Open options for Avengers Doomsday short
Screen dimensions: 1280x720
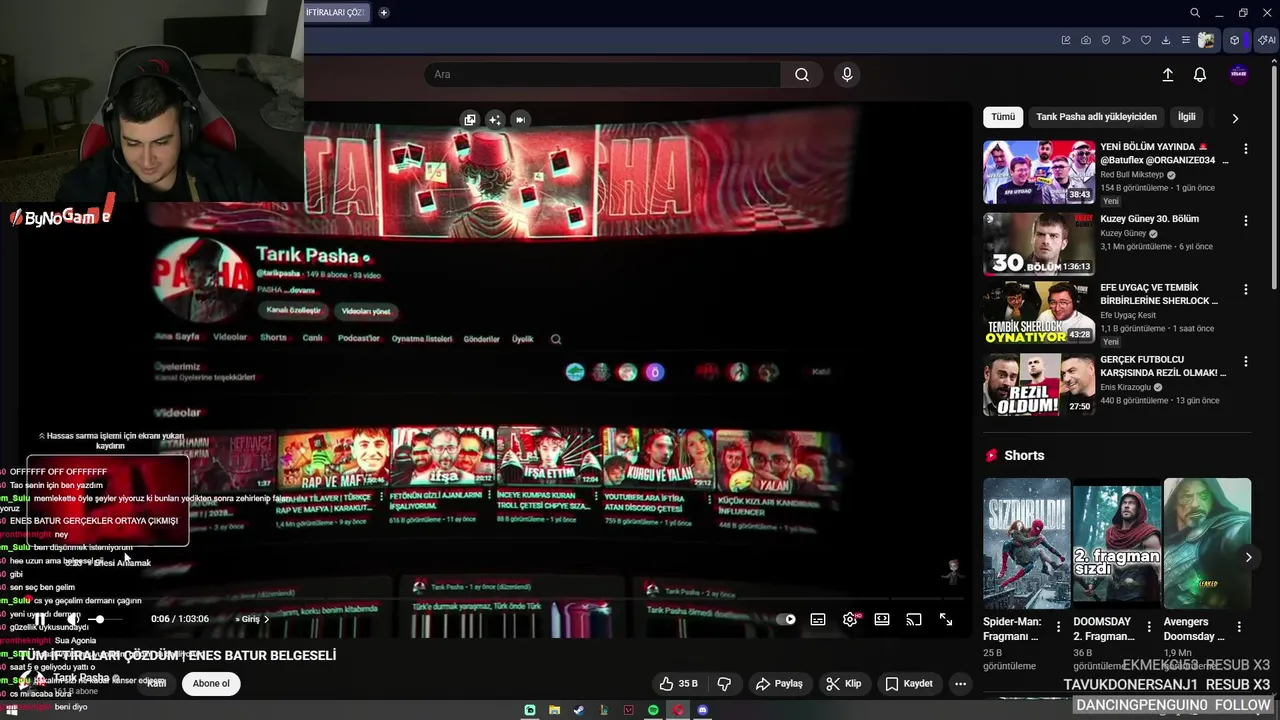1239,627
